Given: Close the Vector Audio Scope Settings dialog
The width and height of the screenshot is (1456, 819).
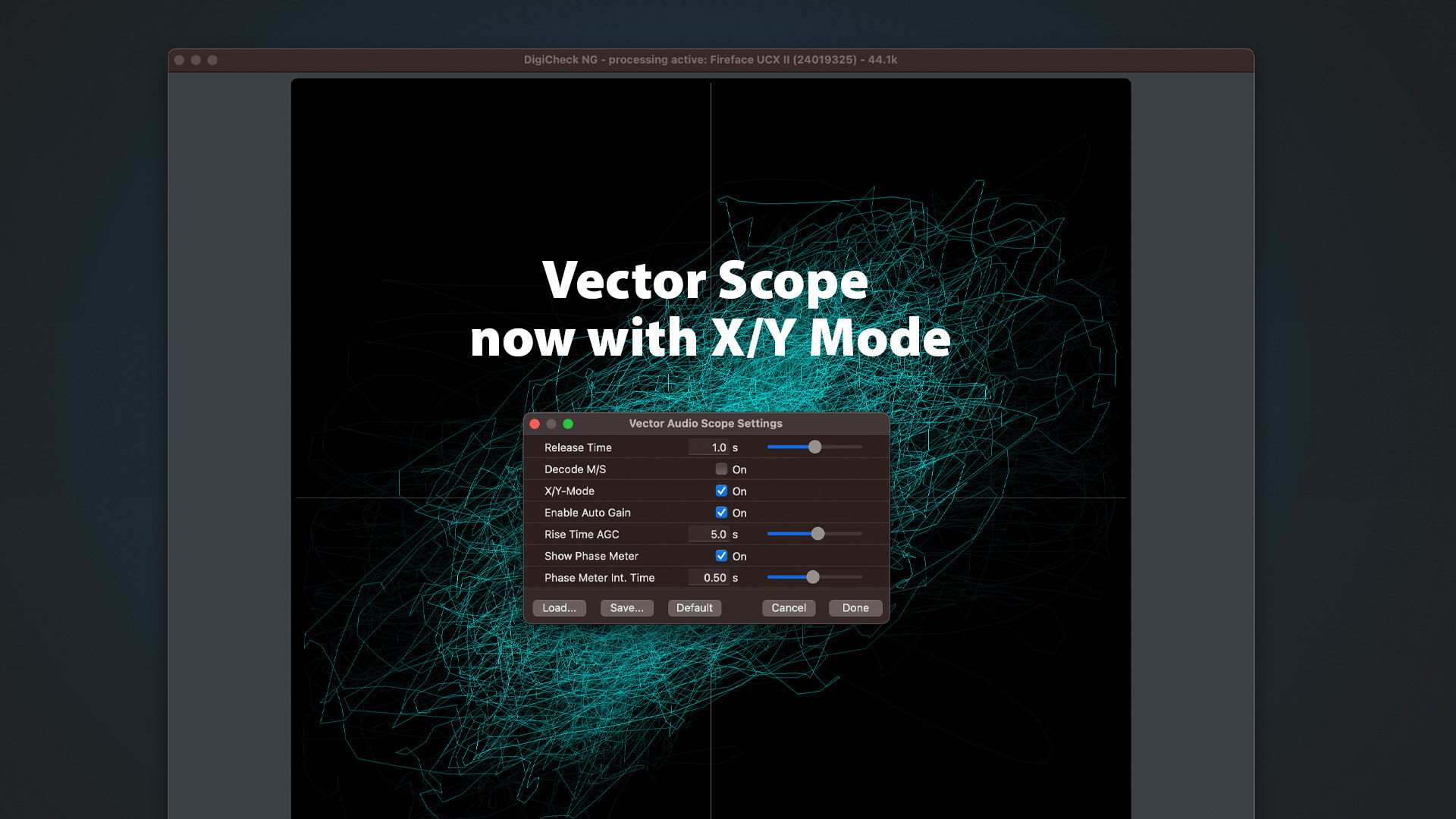Looking at the screenshot, I should tap(535, 424).
